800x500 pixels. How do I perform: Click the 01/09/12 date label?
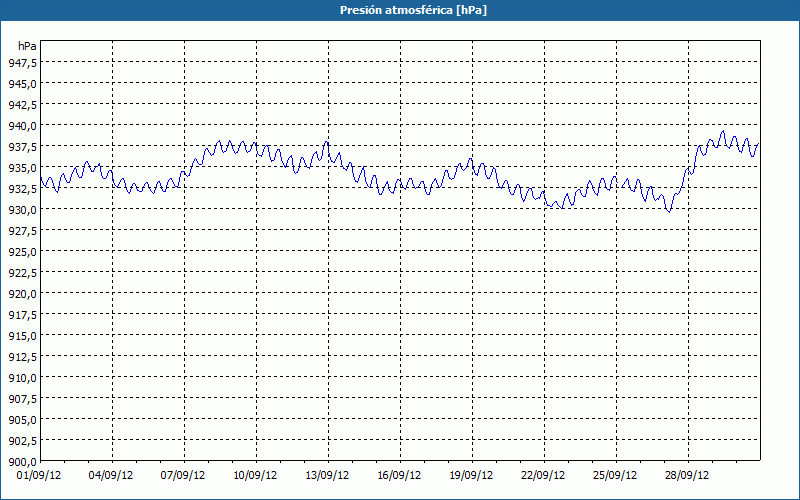click(x=39, y=476)
